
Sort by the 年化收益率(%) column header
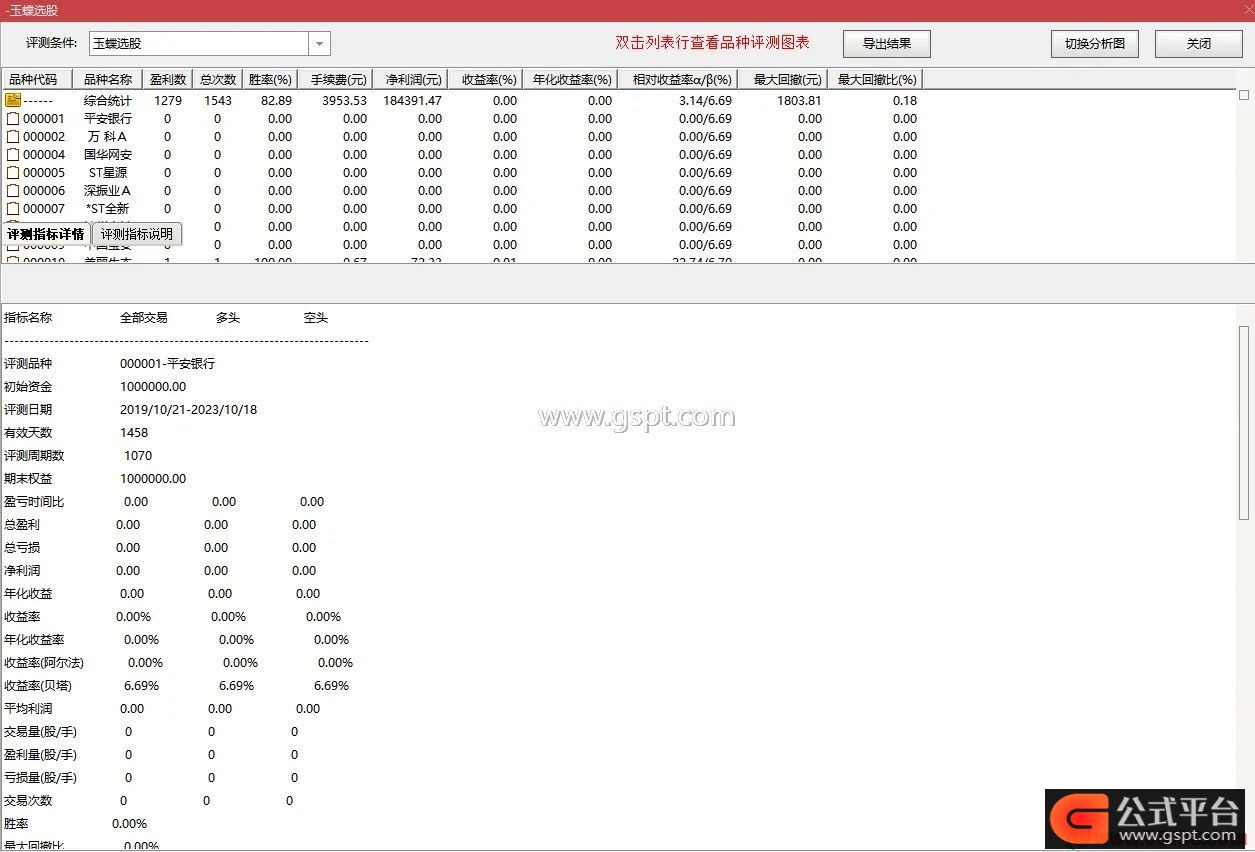click(x=570, y=79)
